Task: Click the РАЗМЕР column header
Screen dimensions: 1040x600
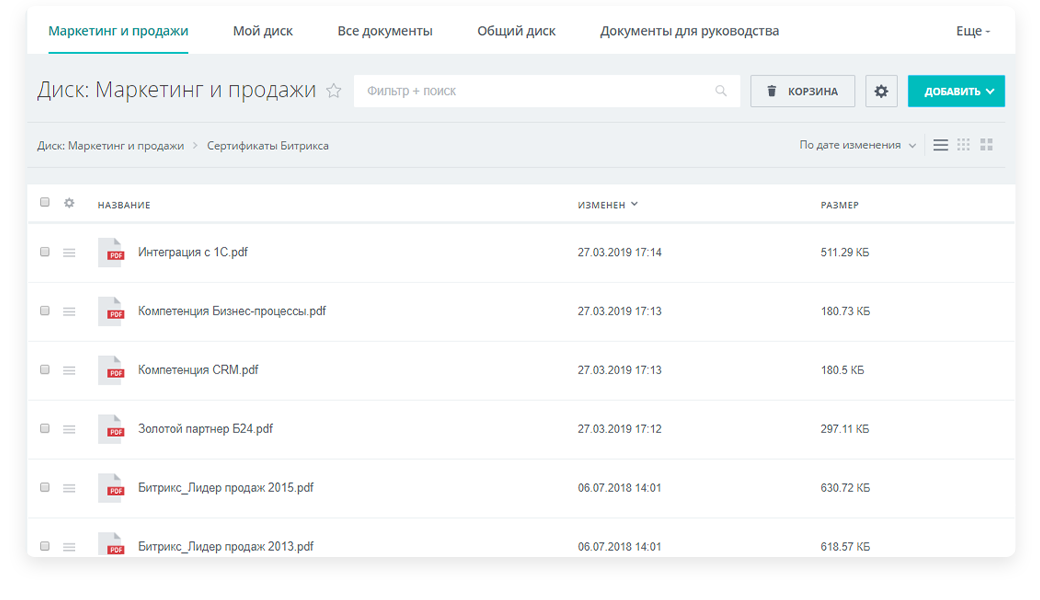Action: 840,206
